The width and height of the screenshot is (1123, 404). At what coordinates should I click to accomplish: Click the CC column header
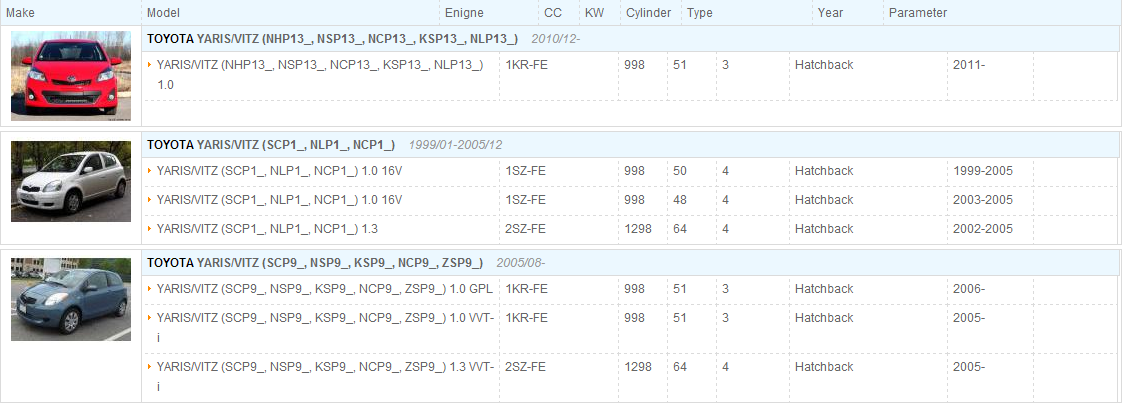[x=553, y=13]
